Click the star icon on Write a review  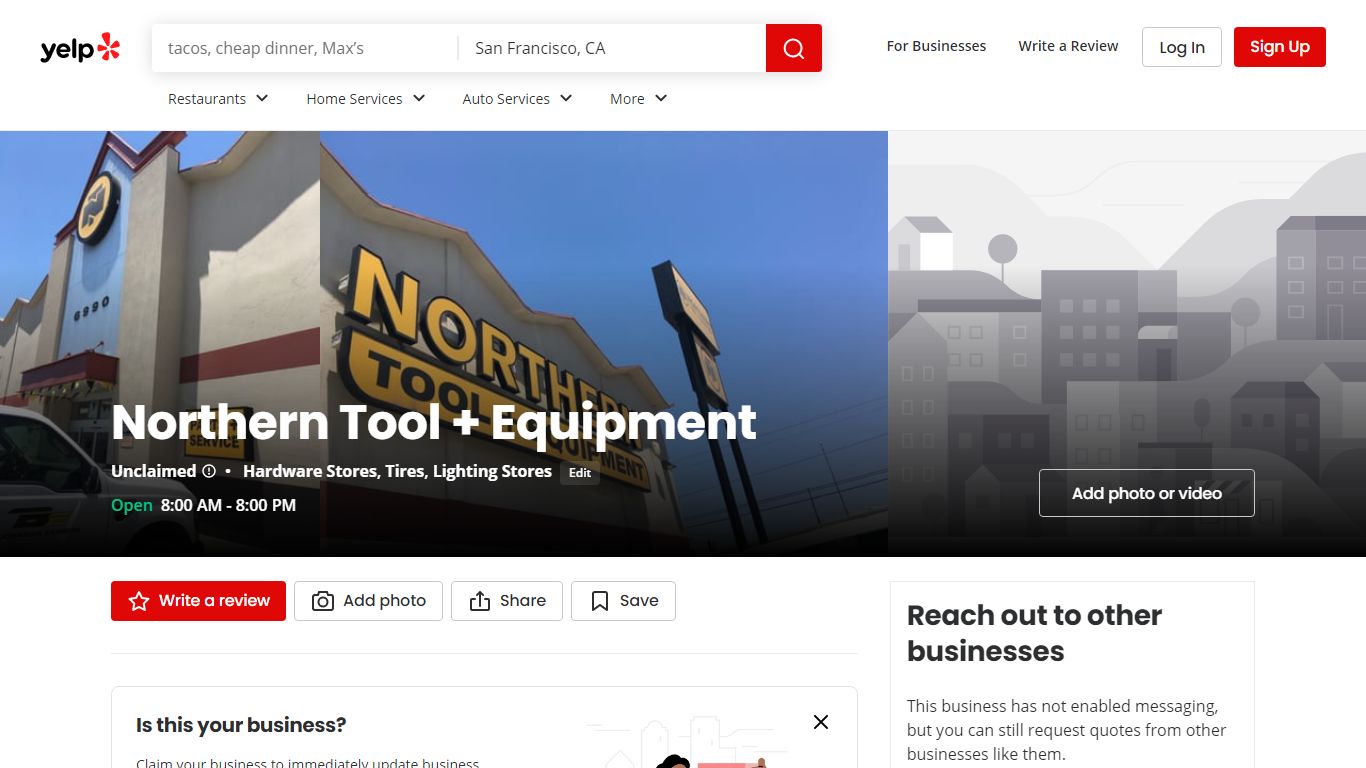point(139,601)
